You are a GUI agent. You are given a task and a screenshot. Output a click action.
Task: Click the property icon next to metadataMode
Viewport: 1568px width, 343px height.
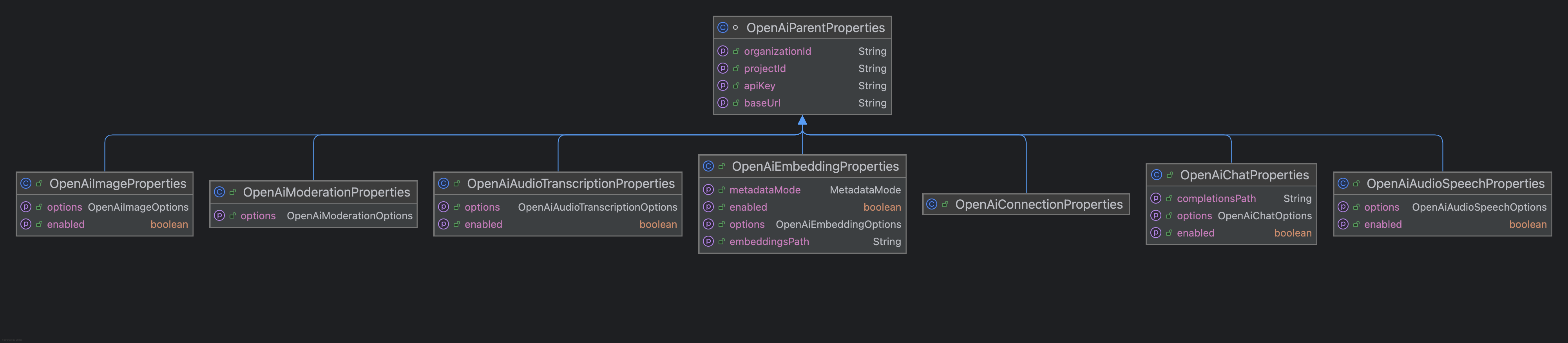point(708,190)
